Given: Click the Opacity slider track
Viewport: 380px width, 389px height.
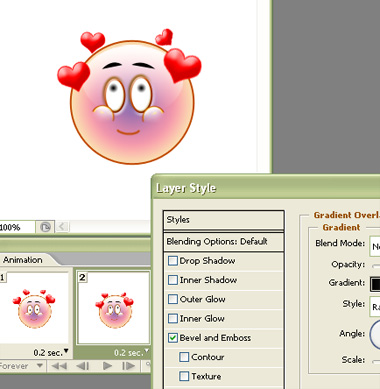Looking at the screenshot, I should tap(376, 266).
